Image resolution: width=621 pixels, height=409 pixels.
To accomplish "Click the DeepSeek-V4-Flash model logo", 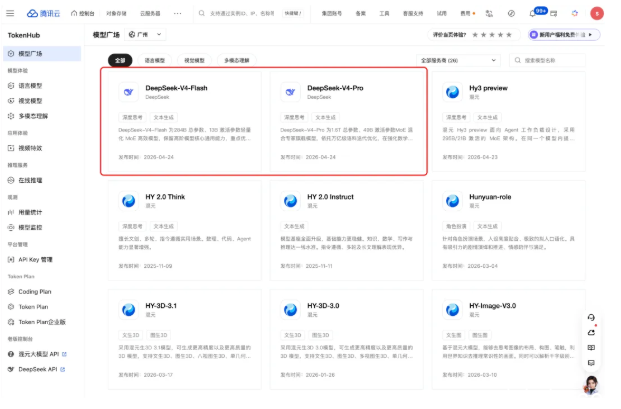I will pyautogui.click(x=128, y=92).
